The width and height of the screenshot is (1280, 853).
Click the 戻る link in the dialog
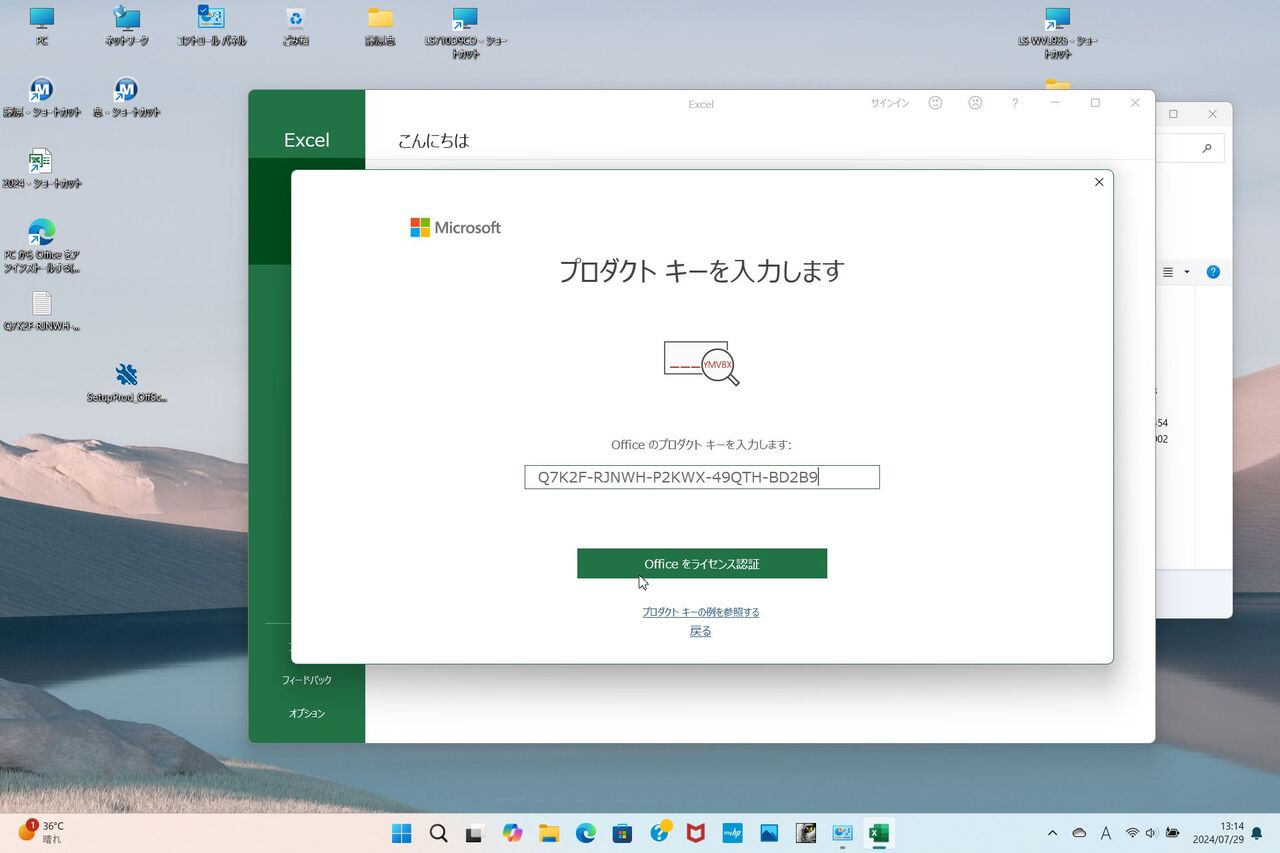click(700, 631)
